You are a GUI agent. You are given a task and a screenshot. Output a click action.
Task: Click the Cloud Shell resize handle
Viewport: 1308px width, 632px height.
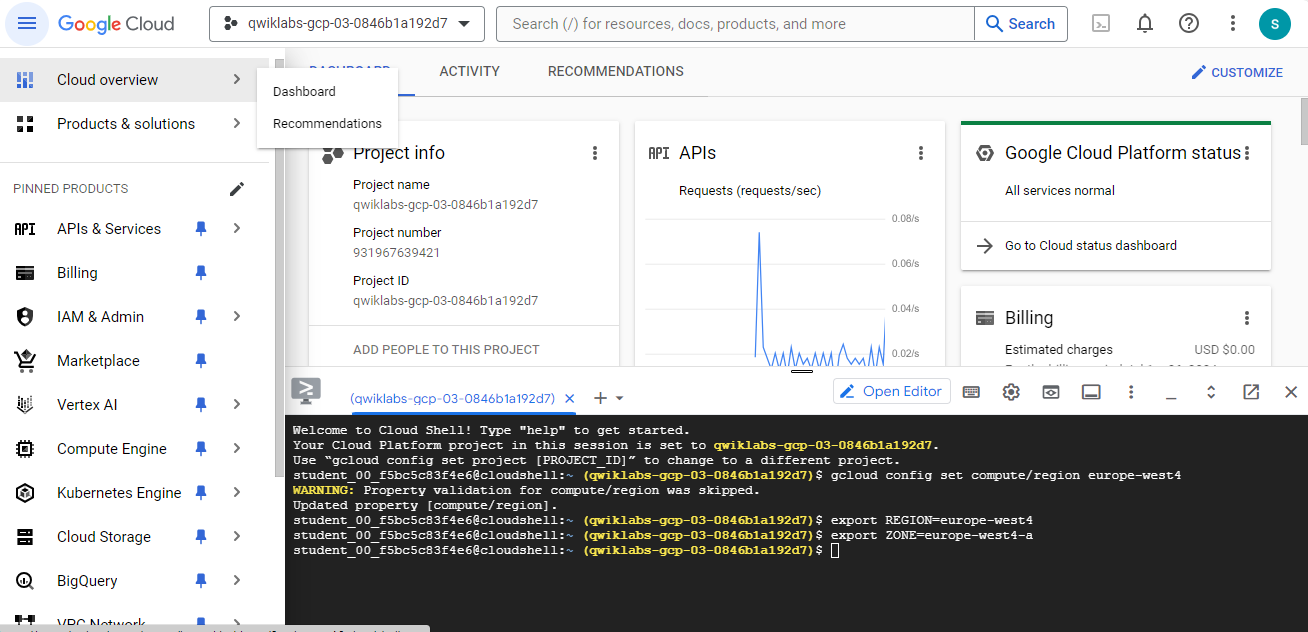[x=802, y=370]
